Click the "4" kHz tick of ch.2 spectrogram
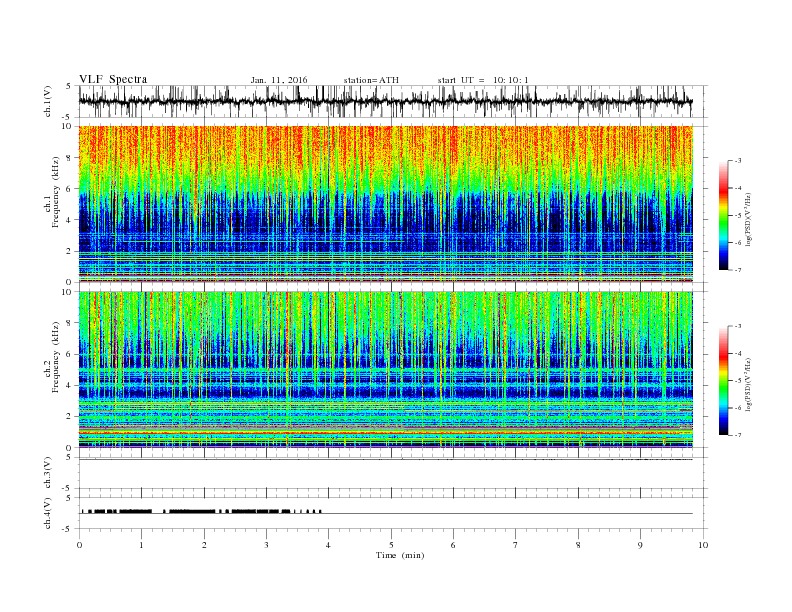792x612 pixels. coord(69,386)
